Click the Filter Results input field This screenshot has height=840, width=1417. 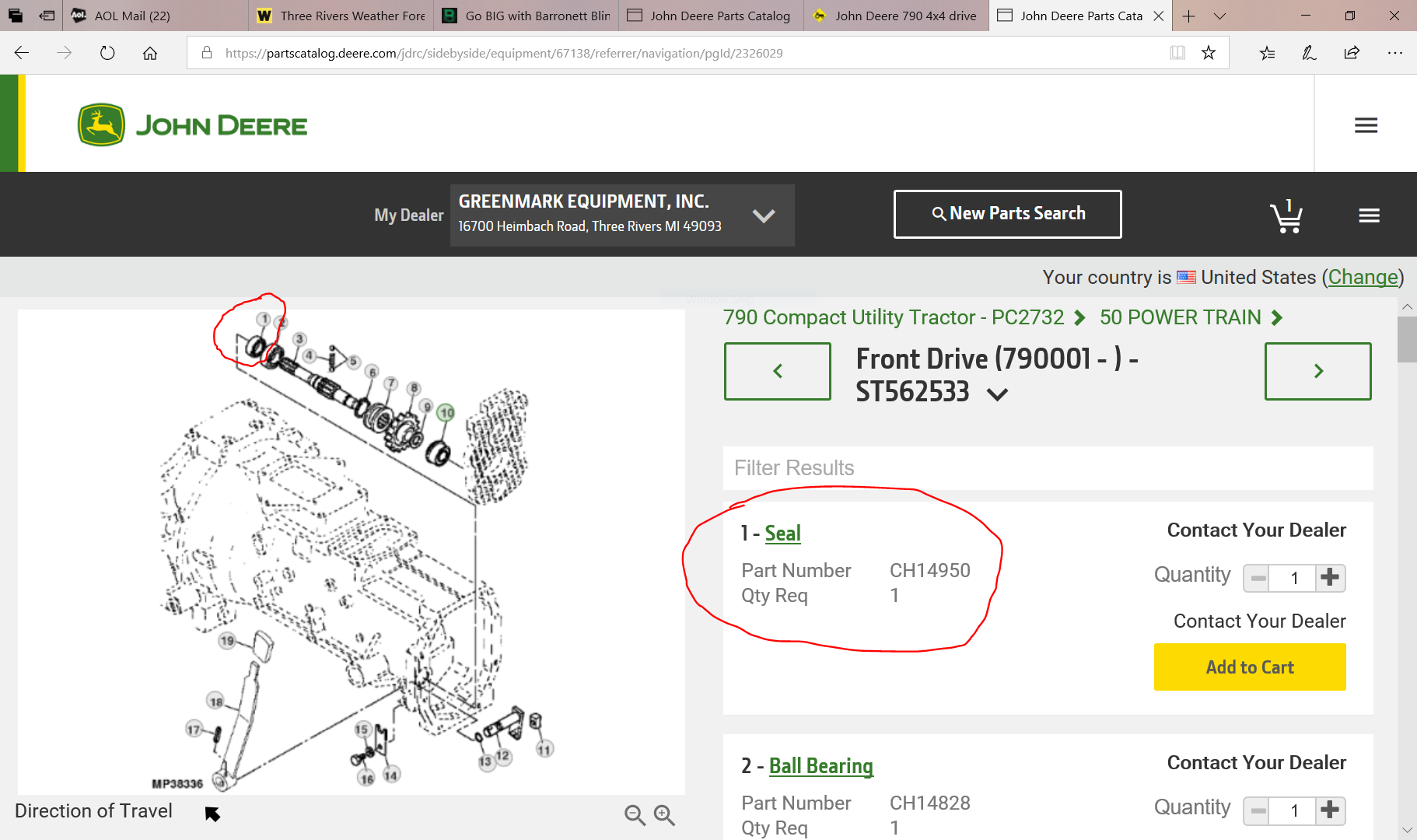[1048, 467]
